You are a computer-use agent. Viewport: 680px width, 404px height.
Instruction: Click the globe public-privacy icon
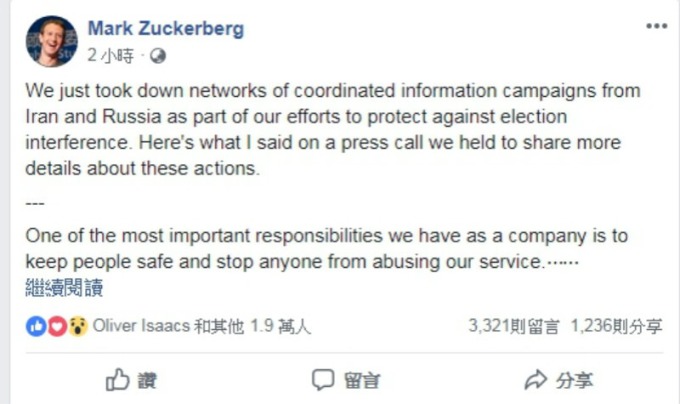click(158, 55)
